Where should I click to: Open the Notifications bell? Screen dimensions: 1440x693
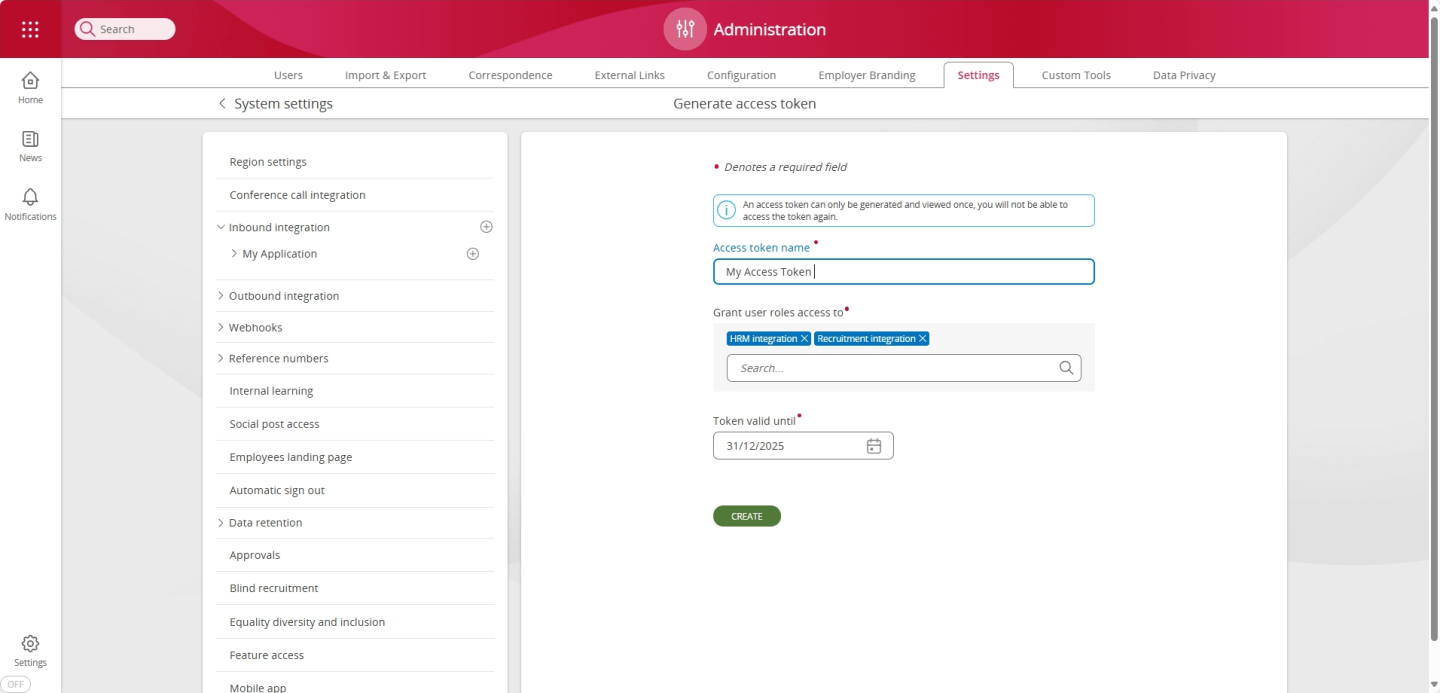click(30, 197)
